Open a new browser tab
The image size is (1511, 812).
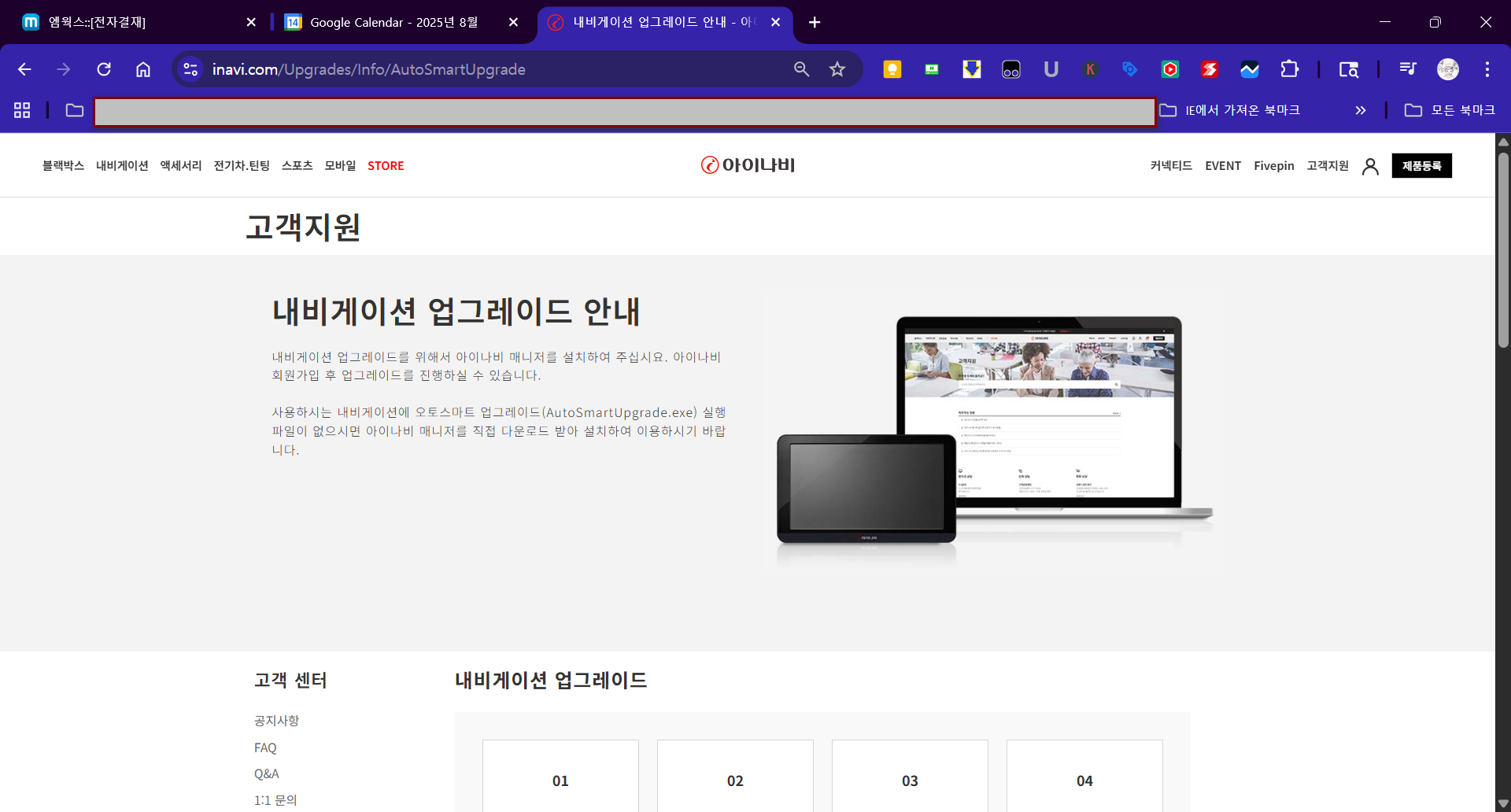(x=815, y=22)
